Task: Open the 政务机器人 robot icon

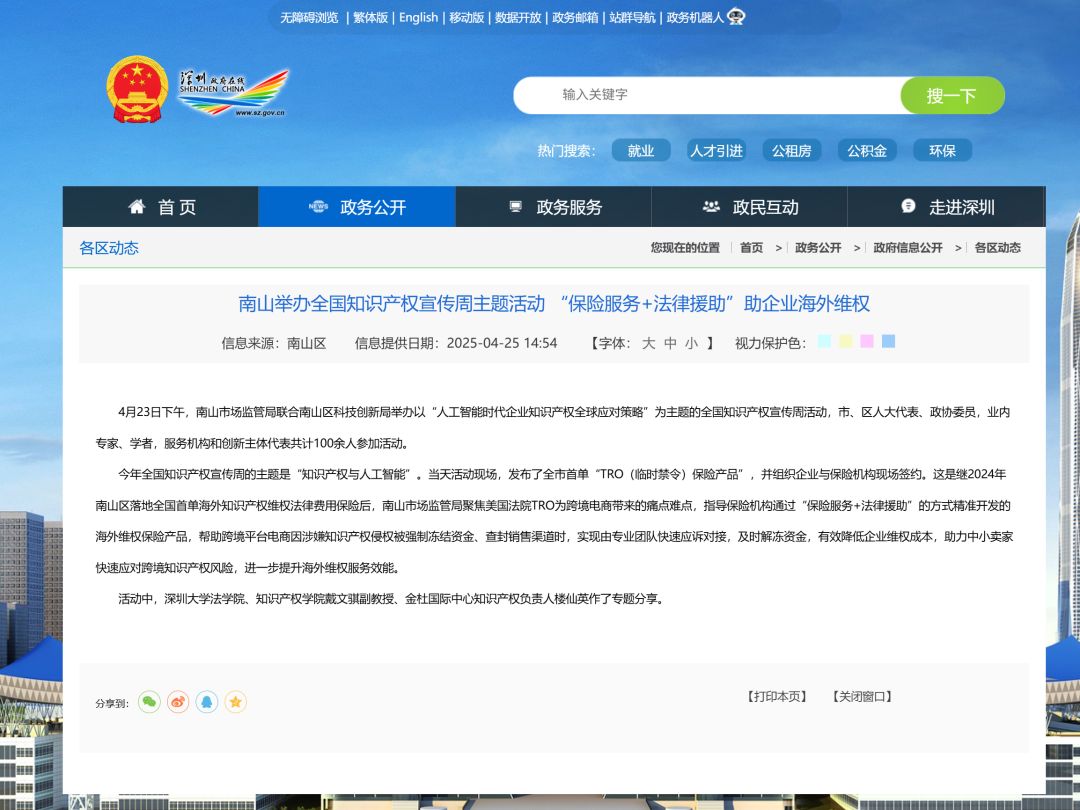Action: 736,17
